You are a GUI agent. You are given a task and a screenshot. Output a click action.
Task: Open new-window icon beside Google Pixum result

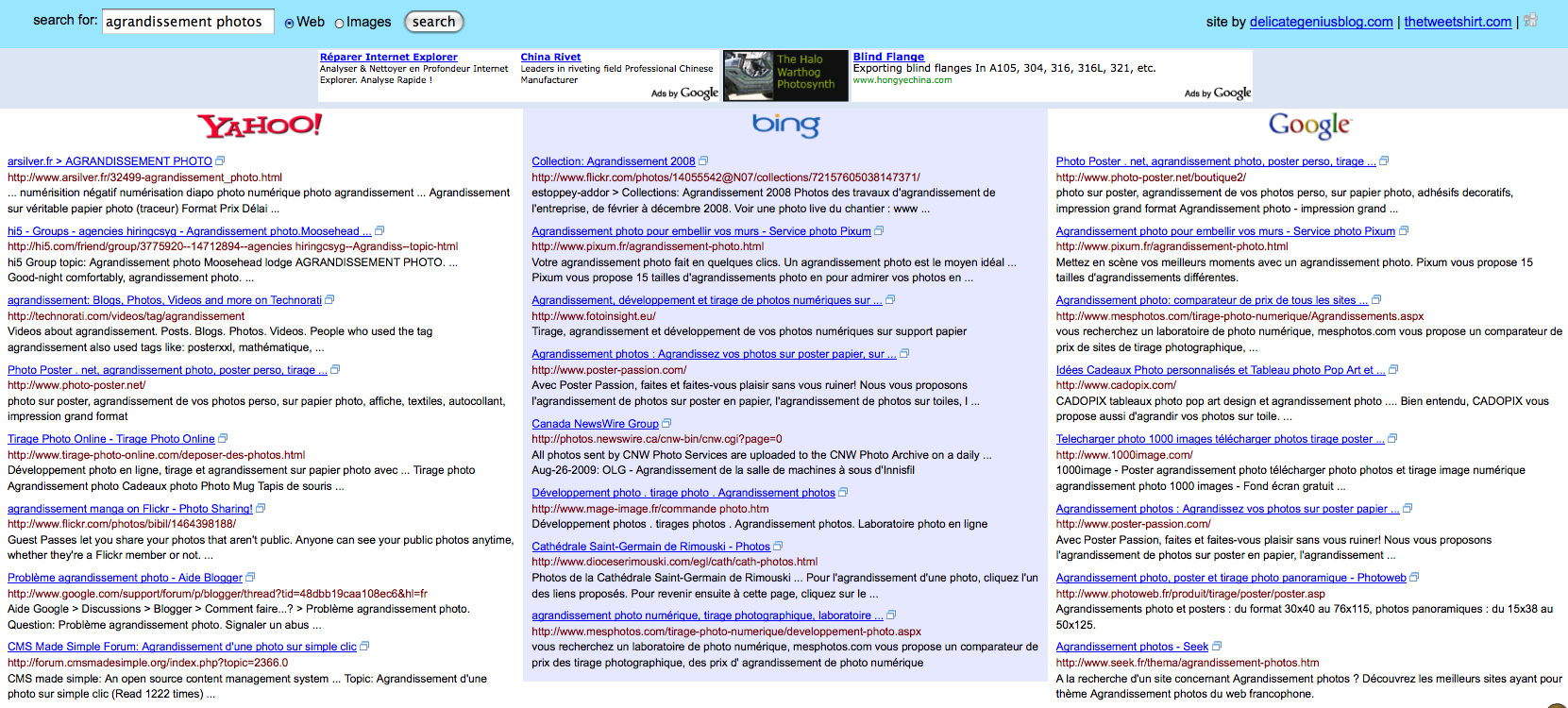point(1404,231)
